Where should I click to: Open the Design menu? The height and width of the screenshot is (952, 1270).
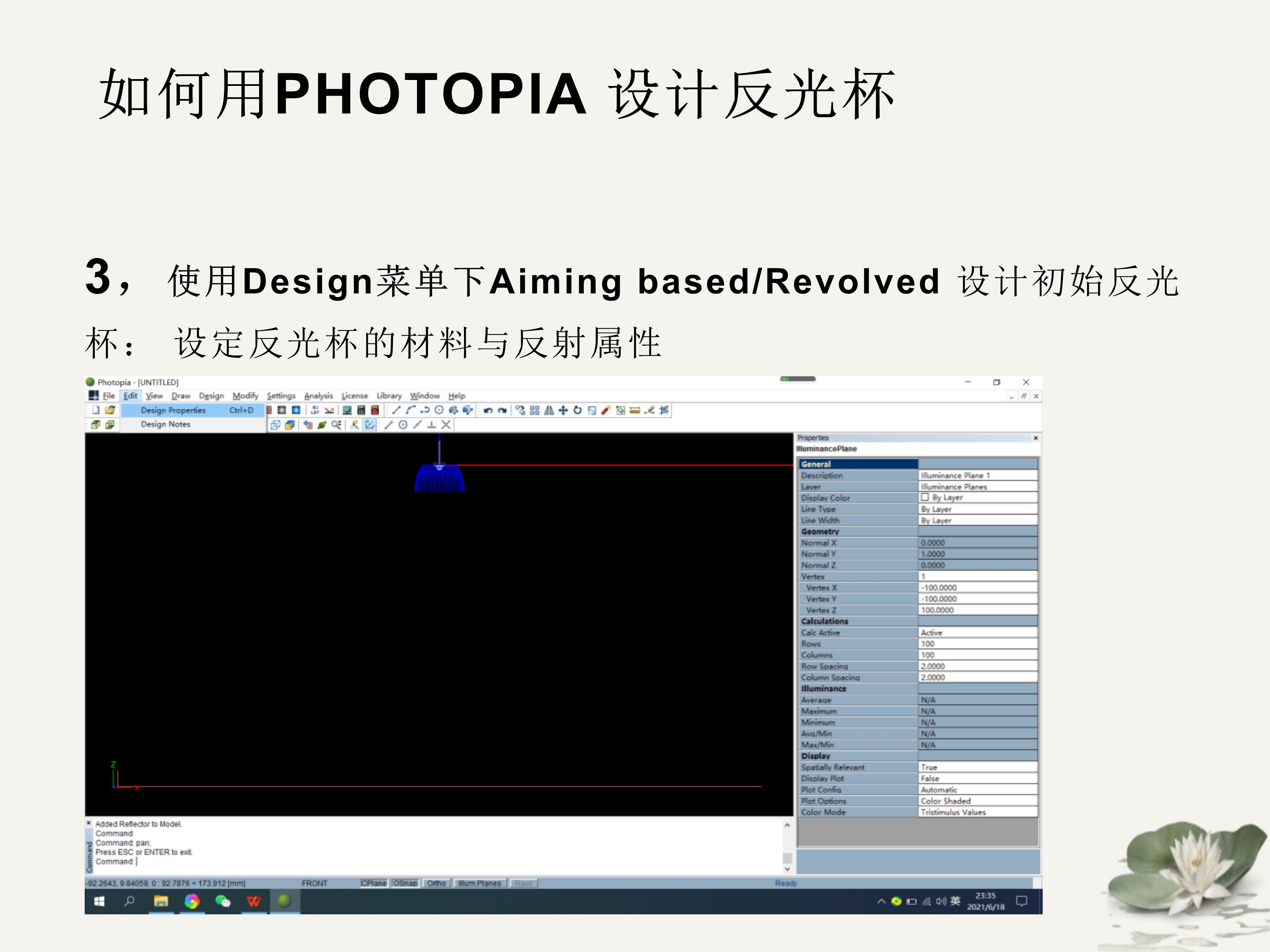pyautogui.click(x=211, y=396)
